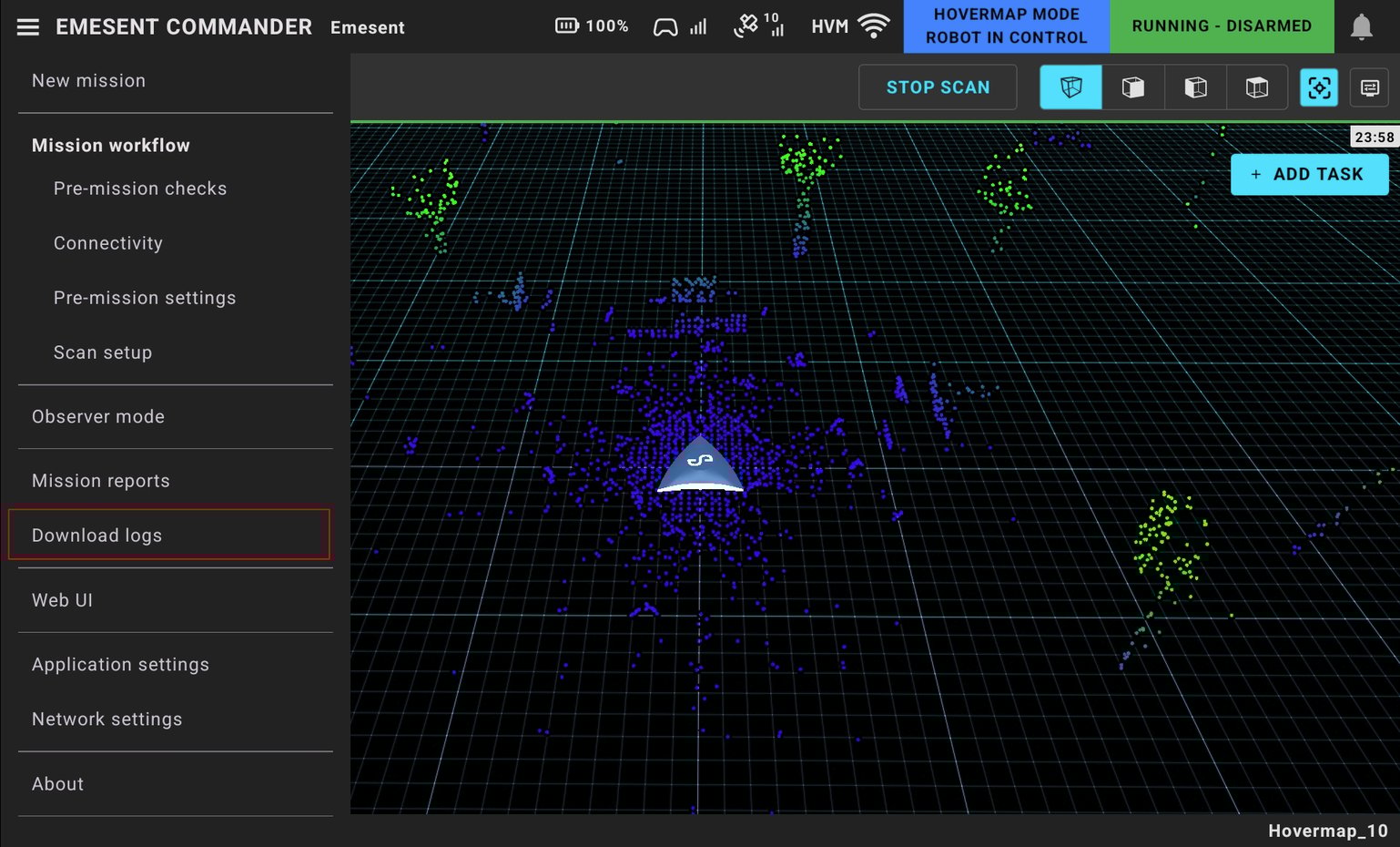Open Pre-mission checks under Mission workflow

[140, 189]
